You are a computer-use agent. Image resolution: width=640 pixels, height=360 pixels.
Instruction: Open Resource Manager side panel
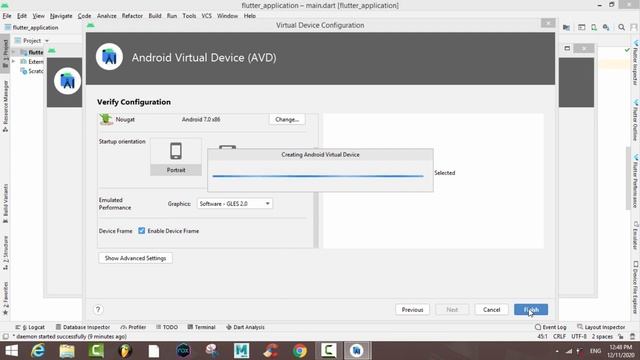[x=5, y=106]
